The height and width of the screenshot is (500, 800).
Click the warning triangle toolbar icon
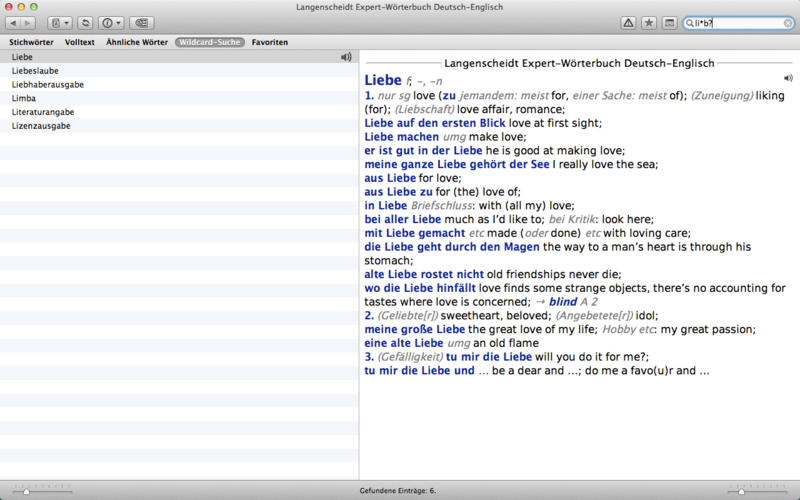tap(628, 23)
